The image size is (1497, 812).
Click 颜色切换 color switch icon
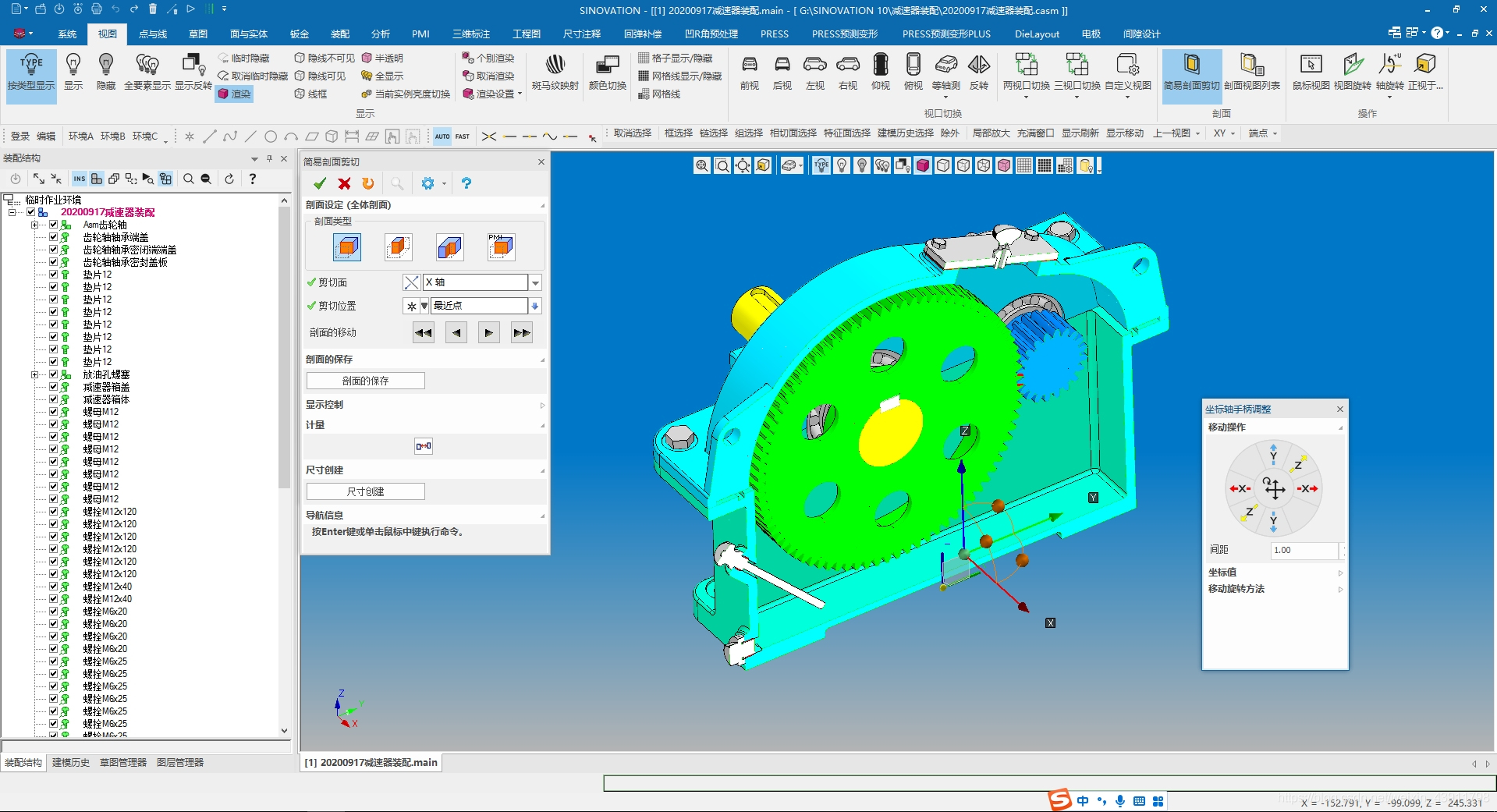(608, 64)
